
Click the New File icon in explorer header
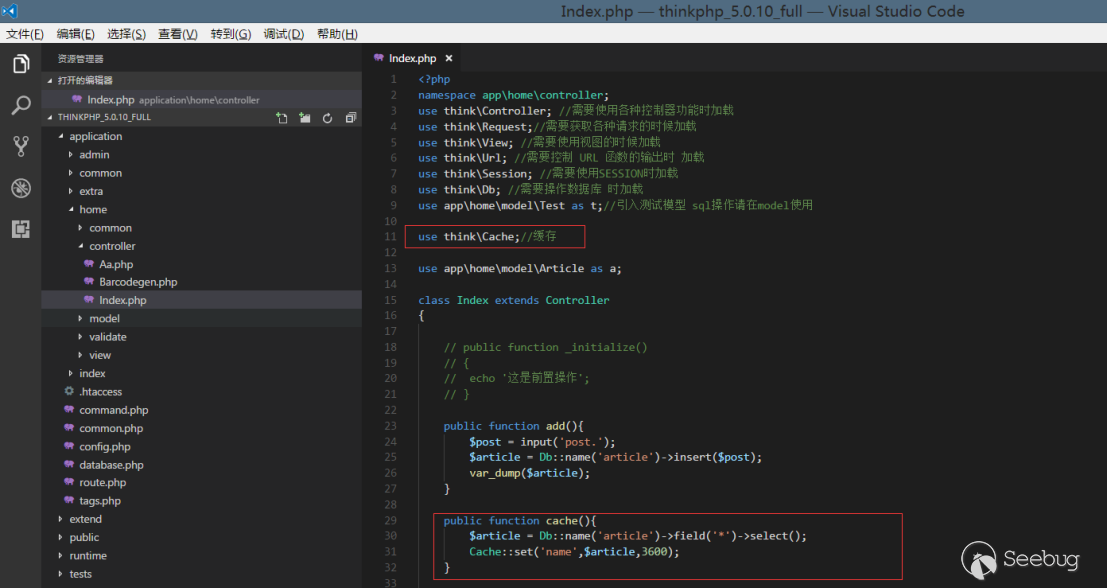pyautogui.click(x=282, y=118)
